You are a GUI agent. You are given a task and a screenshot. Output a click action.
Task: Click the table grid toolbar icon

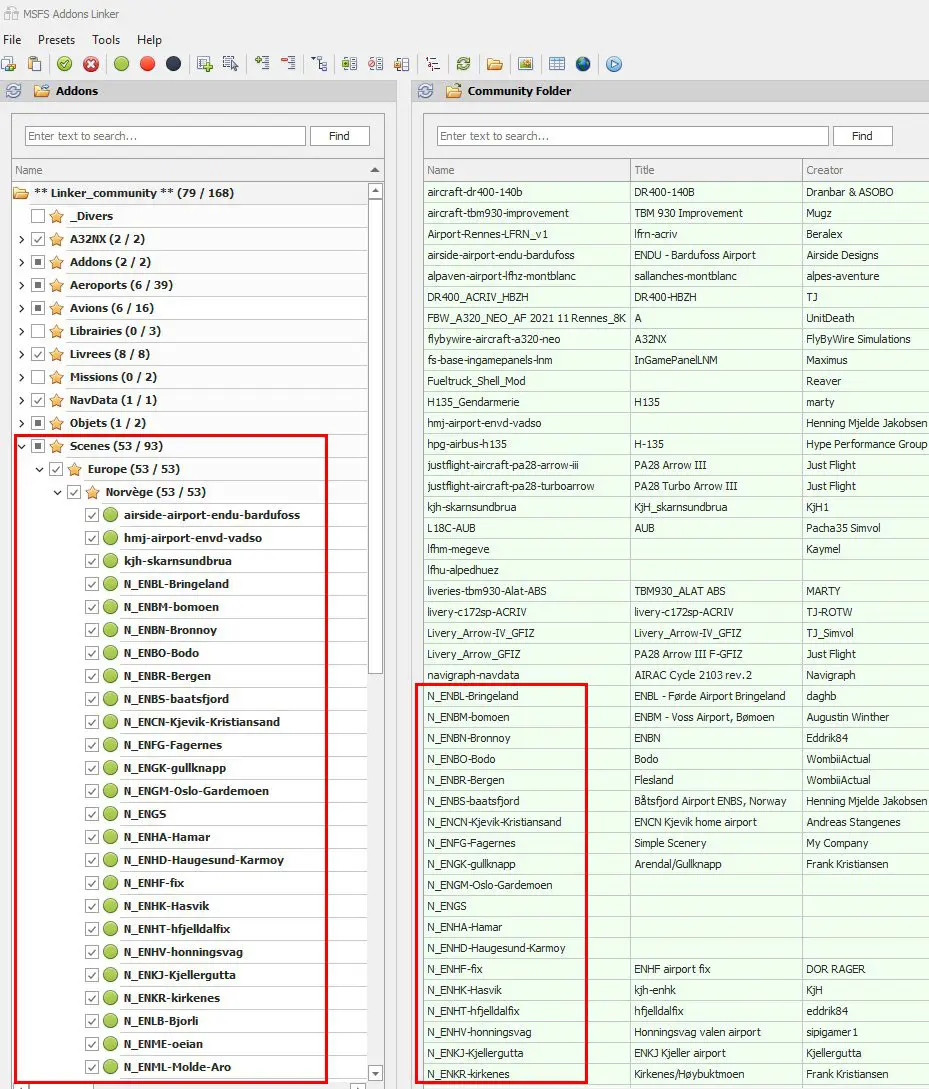[x=557, y=64]
